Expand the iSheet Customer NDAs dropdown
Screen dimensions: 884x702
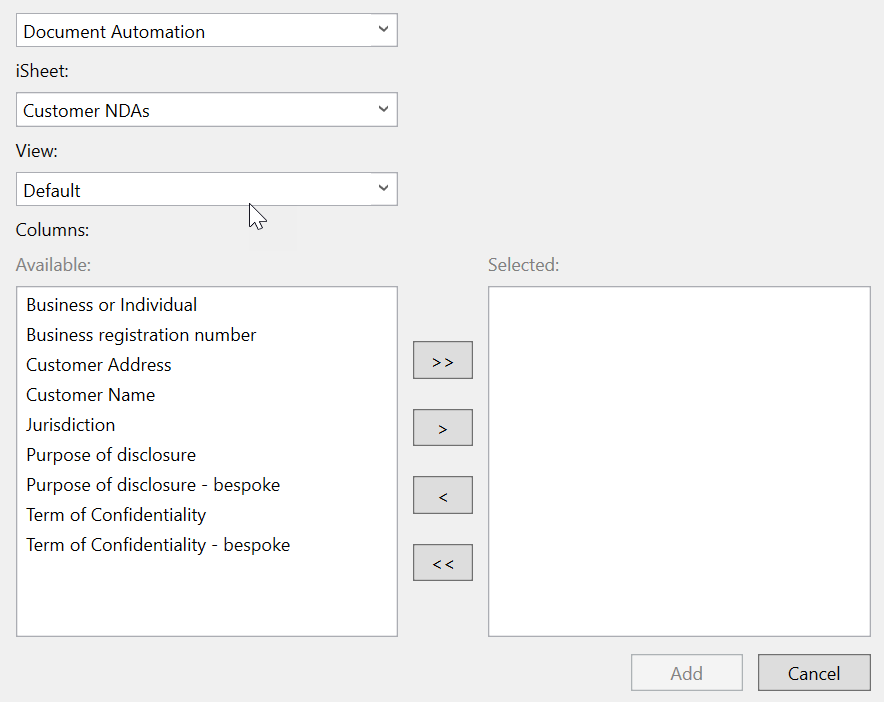point(207,110)
